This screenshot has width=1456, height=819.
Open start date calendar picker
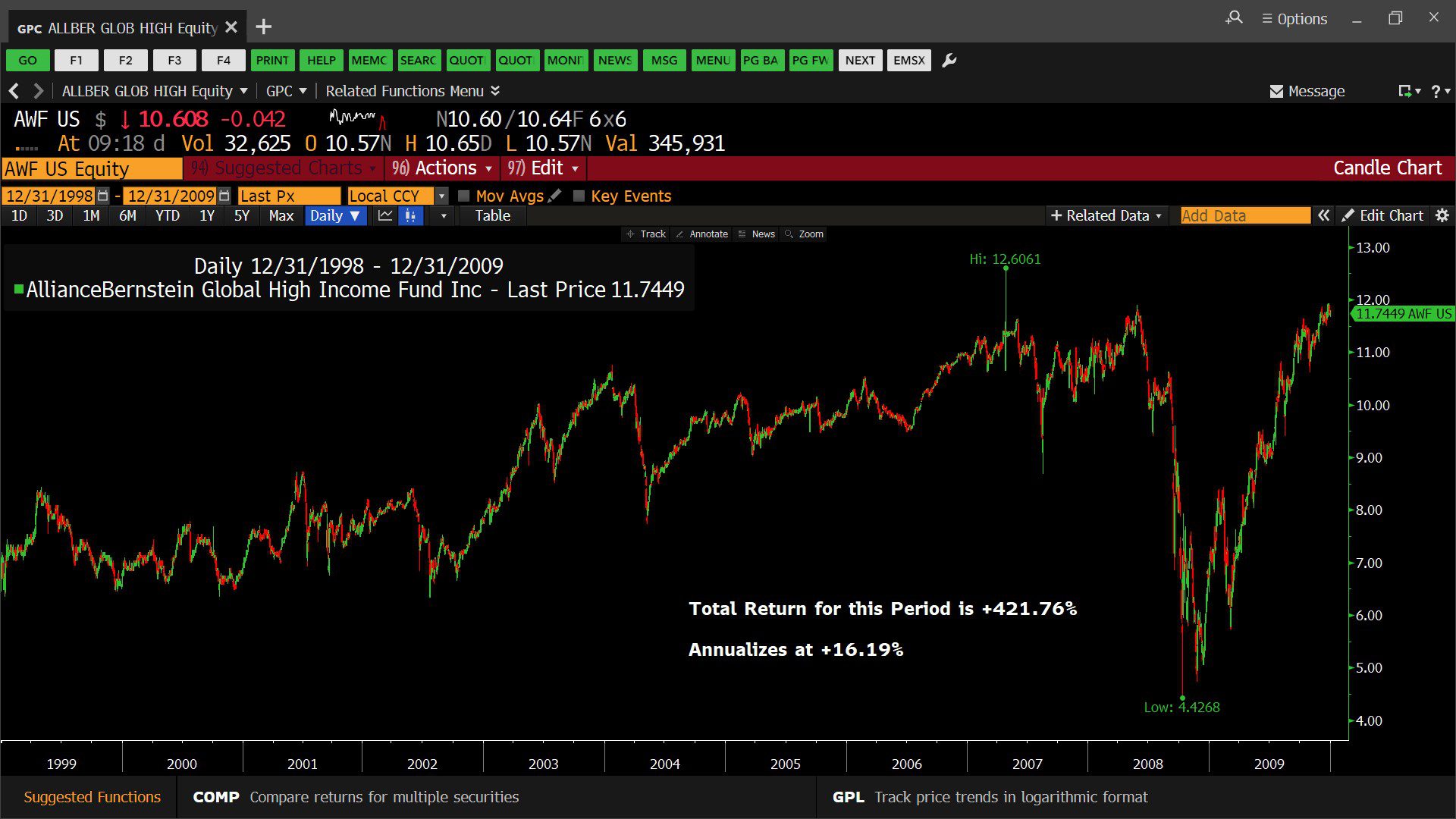click(x=103, y=196)
